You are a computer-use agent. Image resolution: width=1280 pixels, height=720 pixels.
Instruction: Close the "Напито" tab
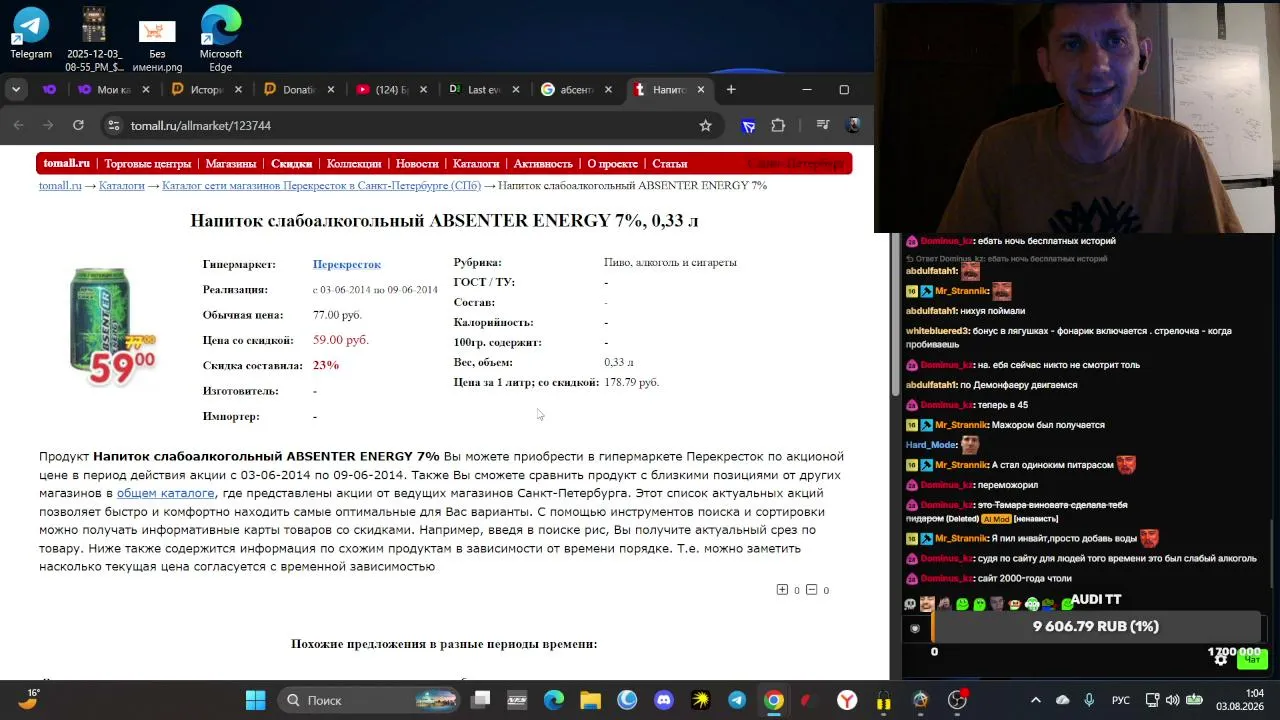(x=701, y=89)
